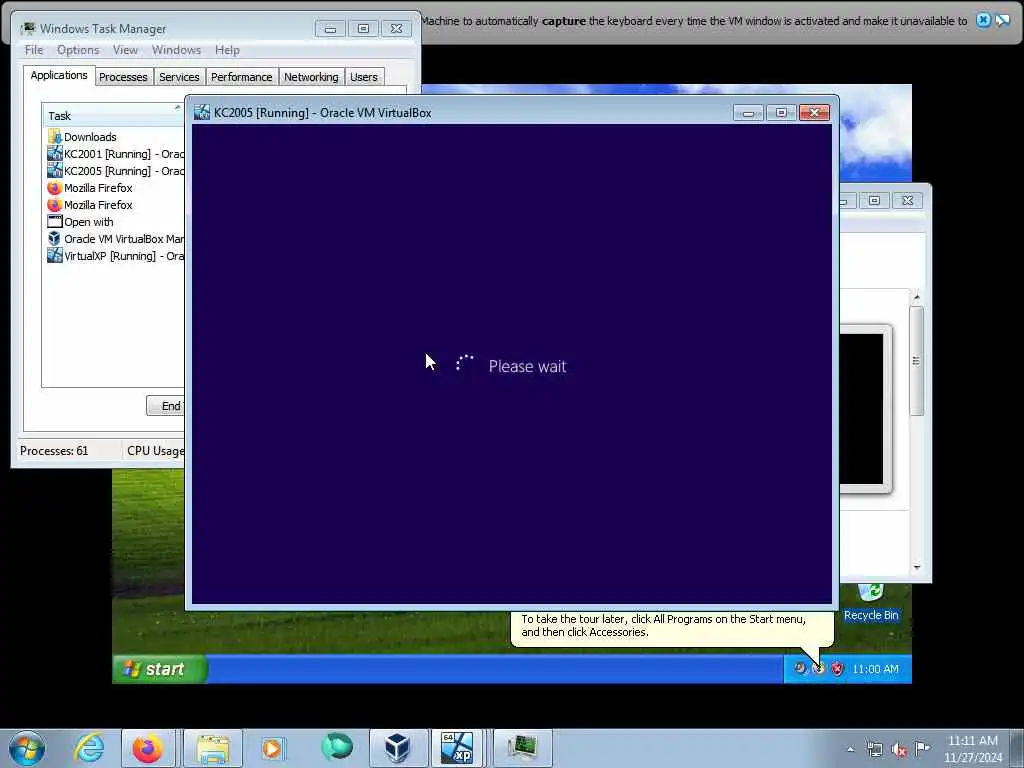The height and width of the screenshot is (768, 1024).
Task: Switch to Firefox in the taskbar
Action: tap(148, 748)
